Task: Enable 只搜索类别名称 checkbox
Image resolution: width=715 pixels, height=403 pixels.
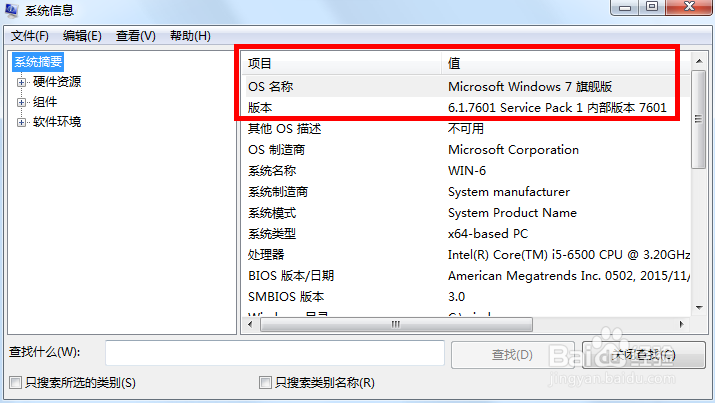Action: point(265,383)
